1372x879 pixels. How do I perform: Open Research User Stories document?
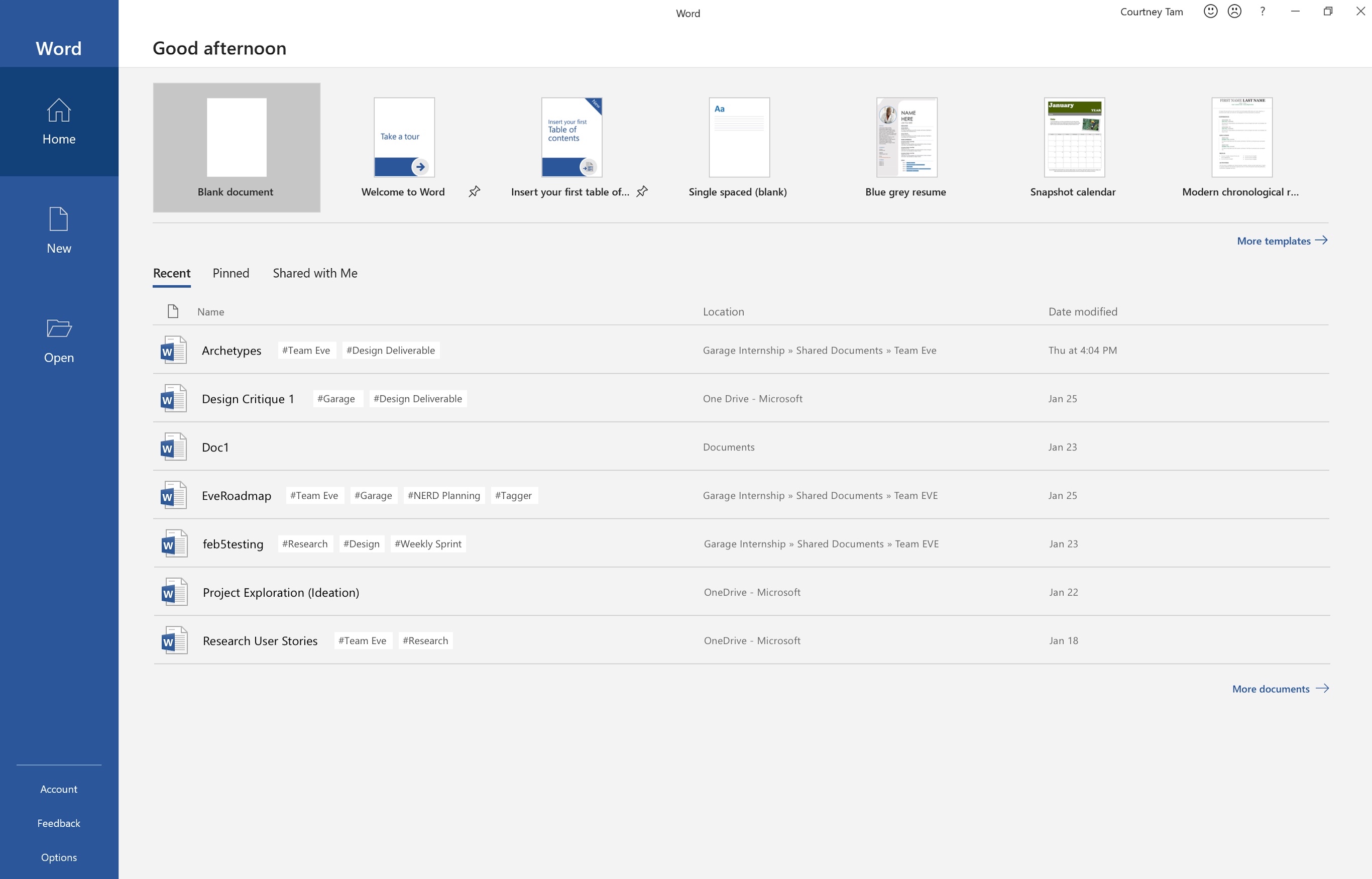tap(260, 641)
